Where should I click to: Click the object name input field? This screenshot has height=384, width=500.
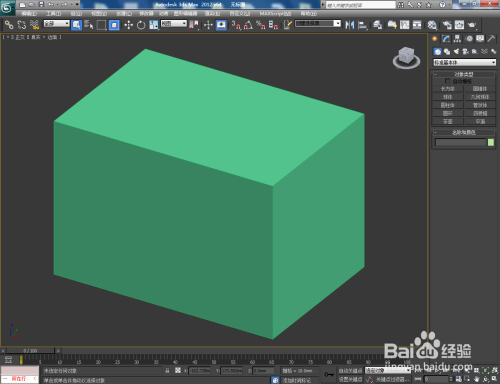461,142
